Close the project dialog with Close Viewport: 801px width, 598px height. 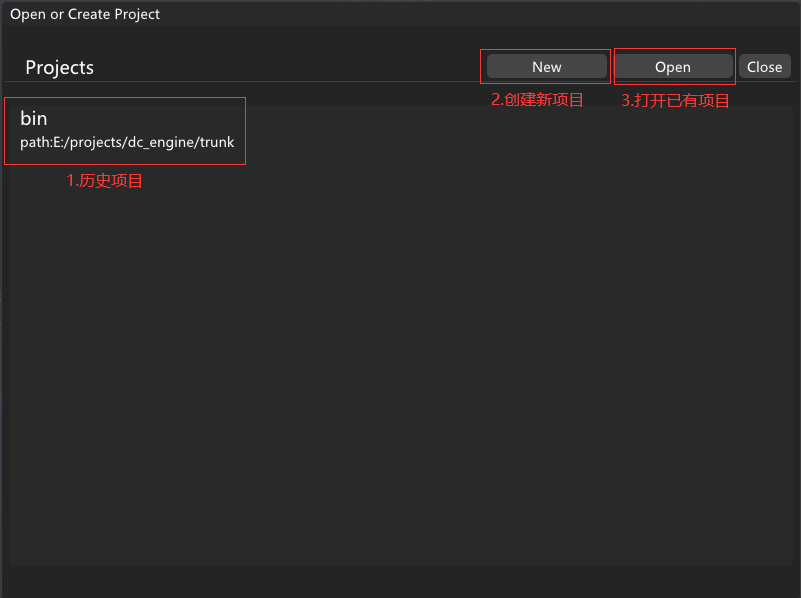(x=764, y=67)
